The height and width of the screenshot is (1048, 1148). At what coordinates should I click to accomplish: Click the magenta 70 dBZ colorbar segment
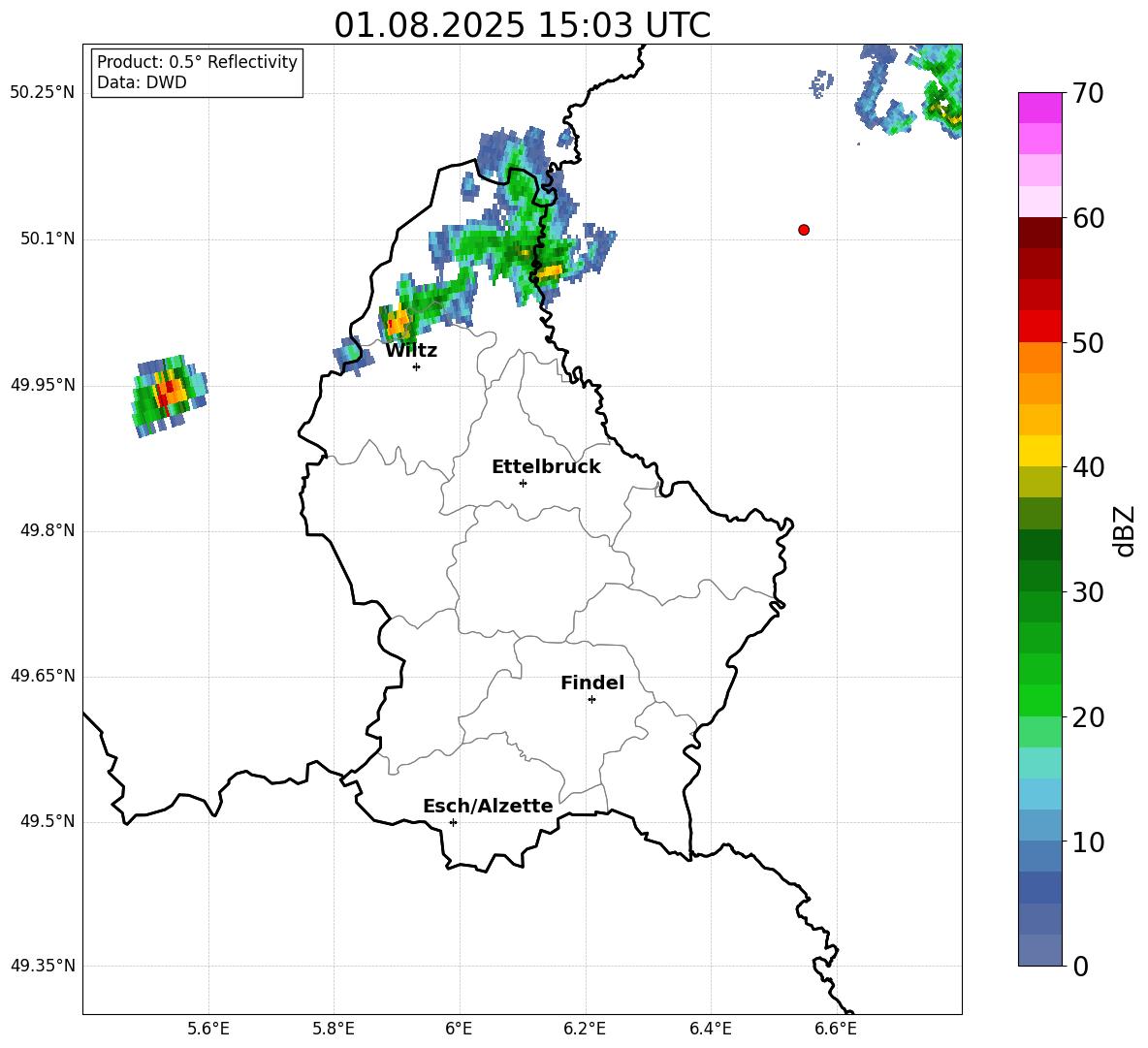coord(1040,108)
